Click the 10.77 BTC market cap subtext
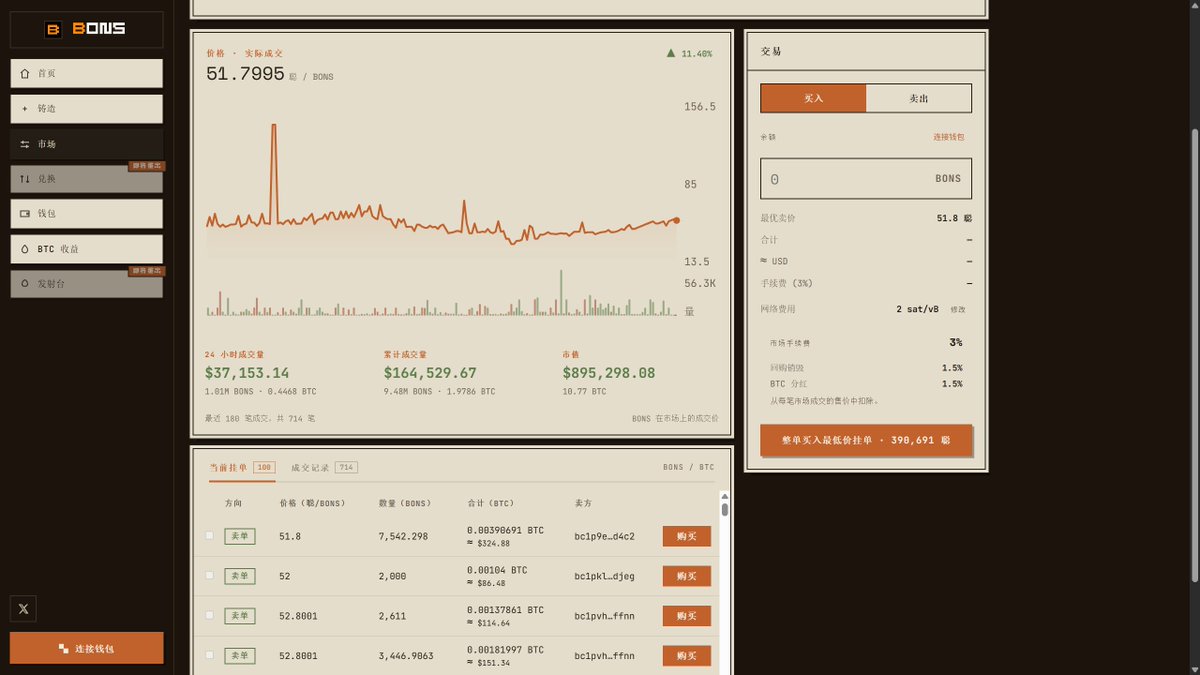The height and width of the screenshot is (675, 1200). coord(584,392)
